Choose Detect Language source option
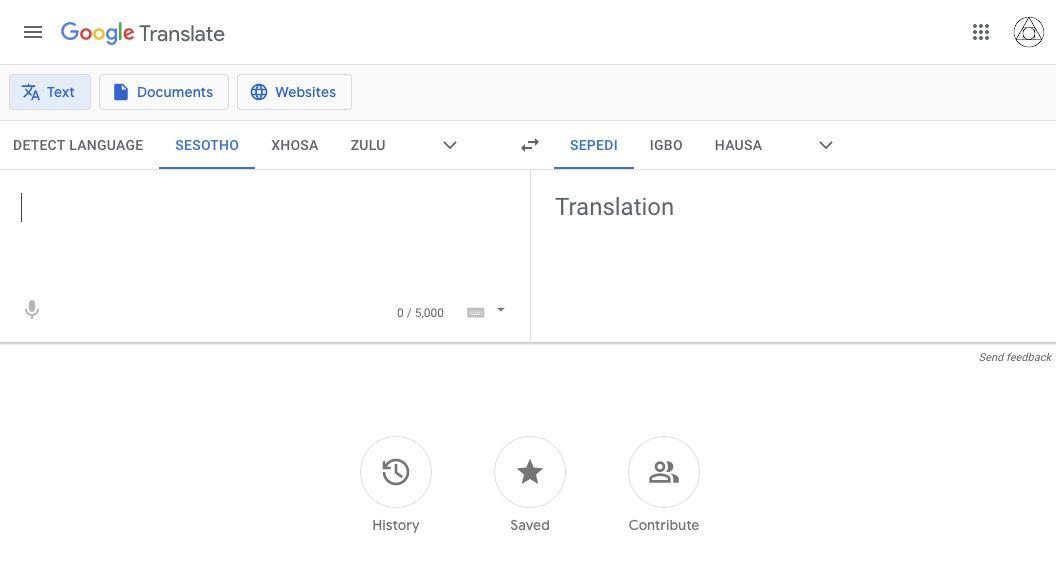This screenshot has width=1056, height=568. pos(78,145)
